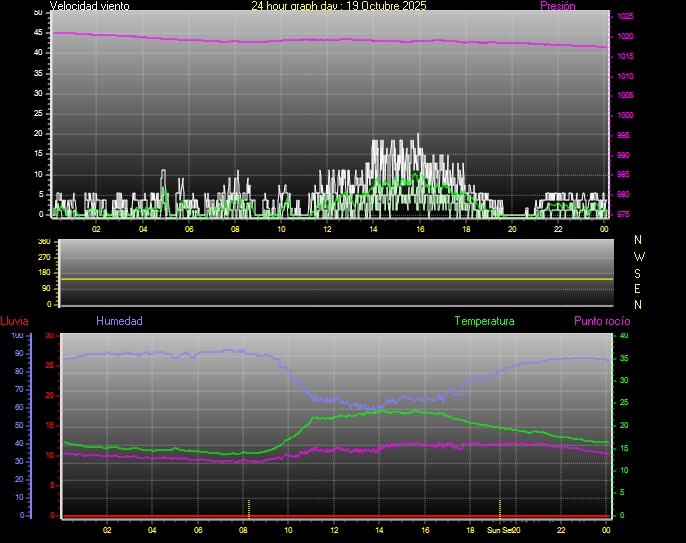
Task: Click the W compass direction letter
Action: (x=640, y=256)
